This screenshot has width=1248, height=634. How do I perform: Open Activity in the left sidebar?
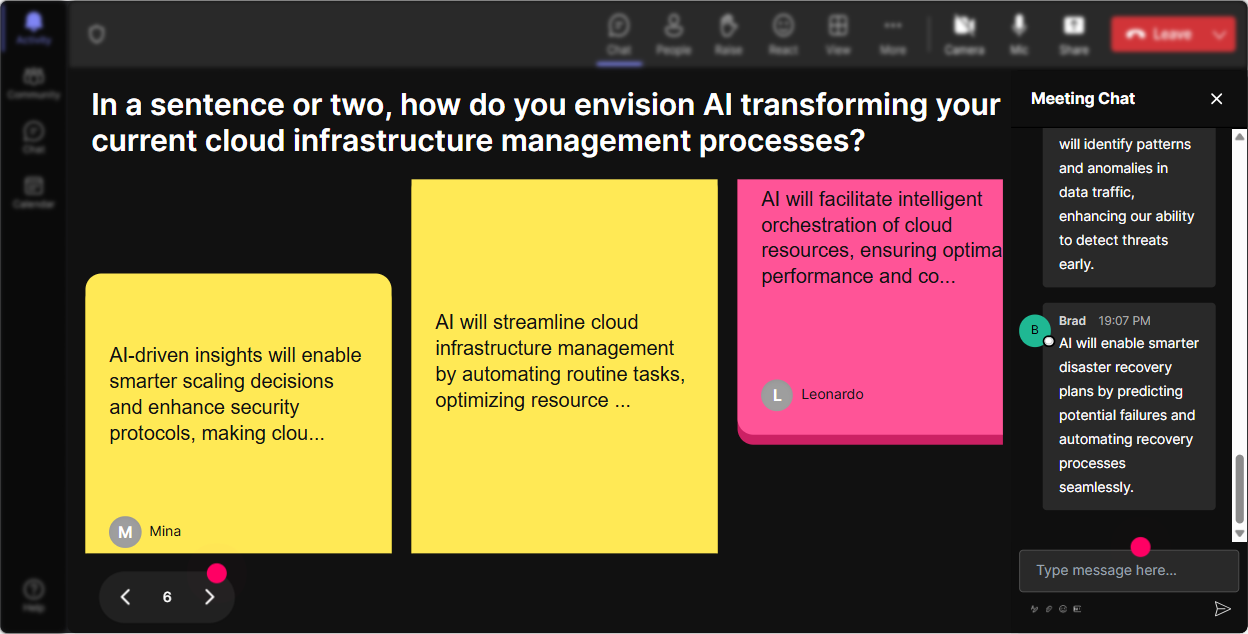tap(34, 28)
